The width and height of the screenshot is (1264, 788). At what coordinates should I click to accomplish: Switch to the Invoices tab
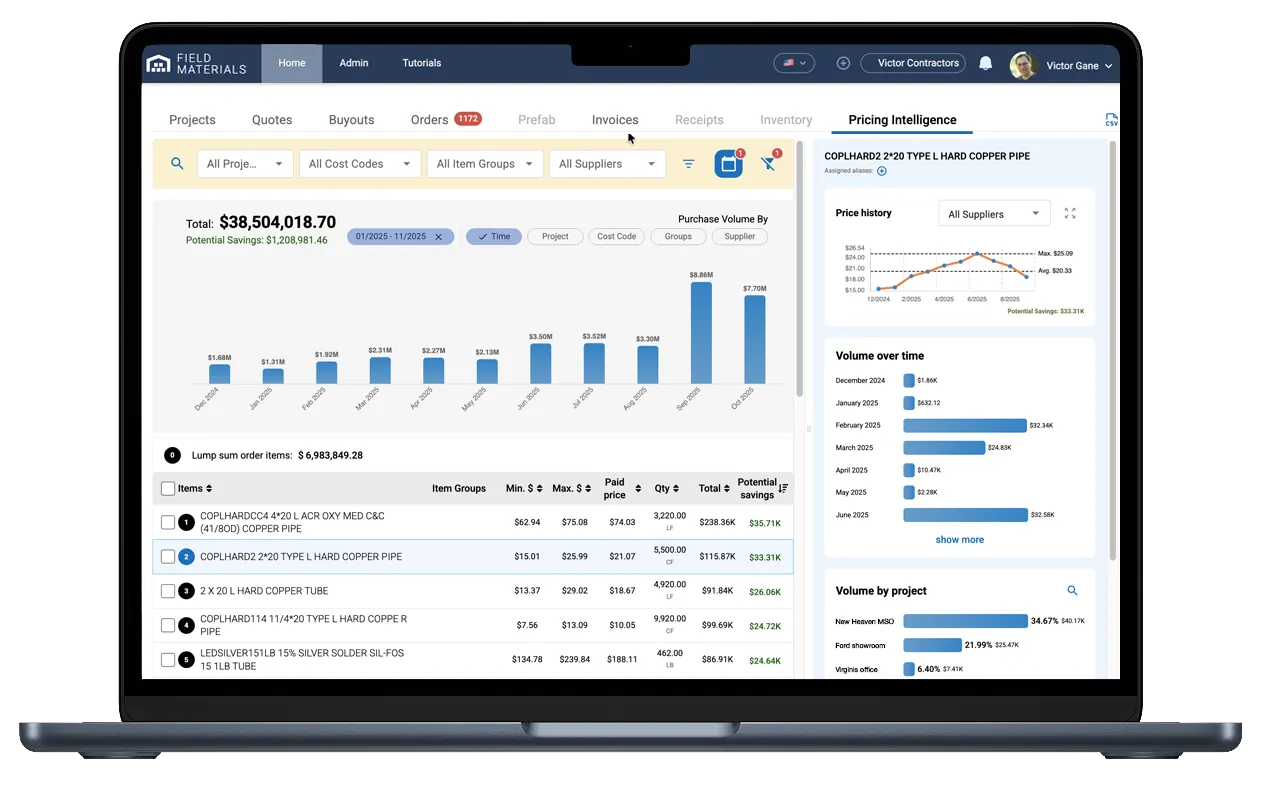(614, 119)
